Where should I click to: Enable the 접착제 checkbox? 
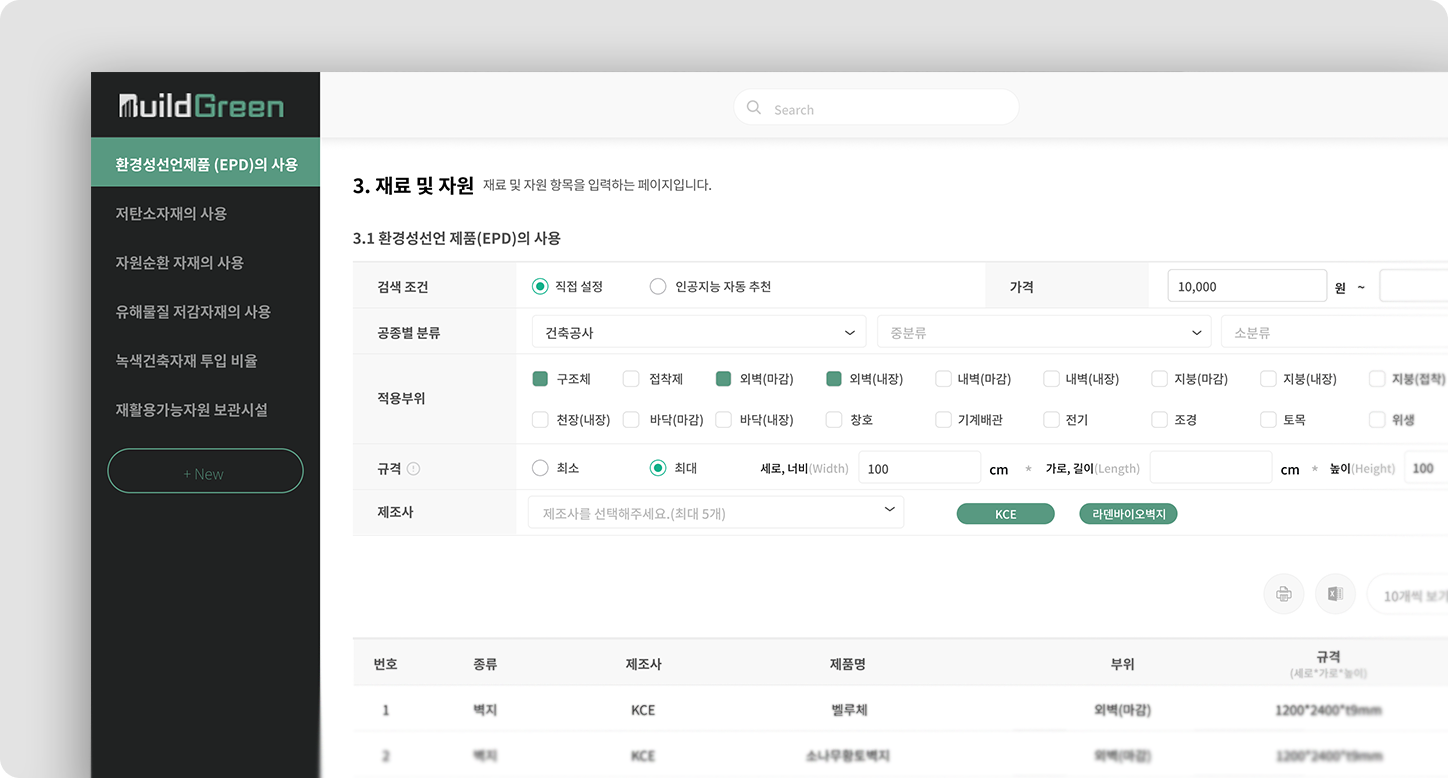click(630, 379)
